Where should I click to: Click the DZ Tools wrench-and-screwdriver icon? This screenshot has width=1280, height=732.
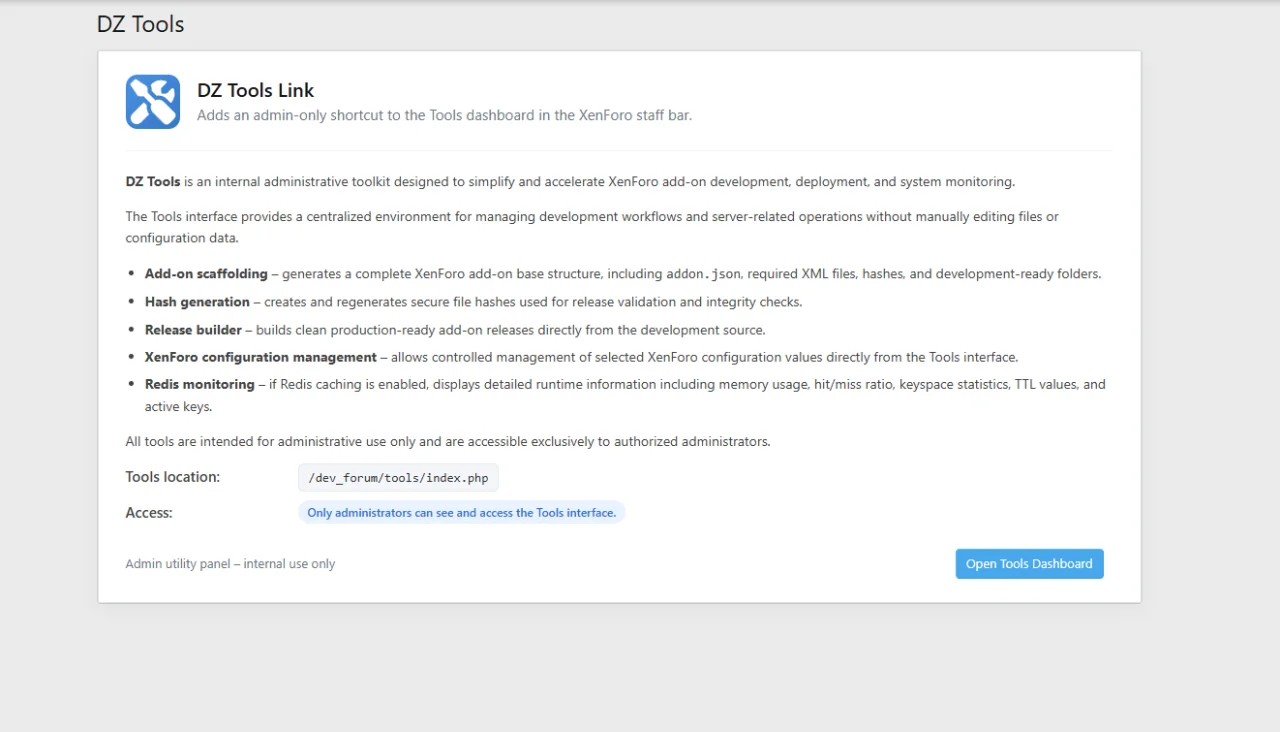click(x=153, y=102)
